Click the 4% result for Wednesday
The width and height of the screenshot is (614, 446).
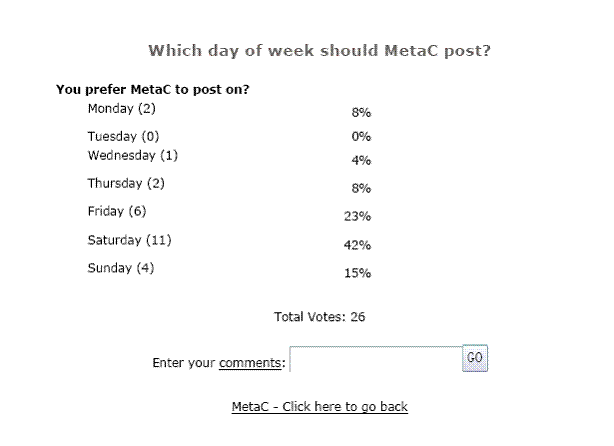coord(362,160)
